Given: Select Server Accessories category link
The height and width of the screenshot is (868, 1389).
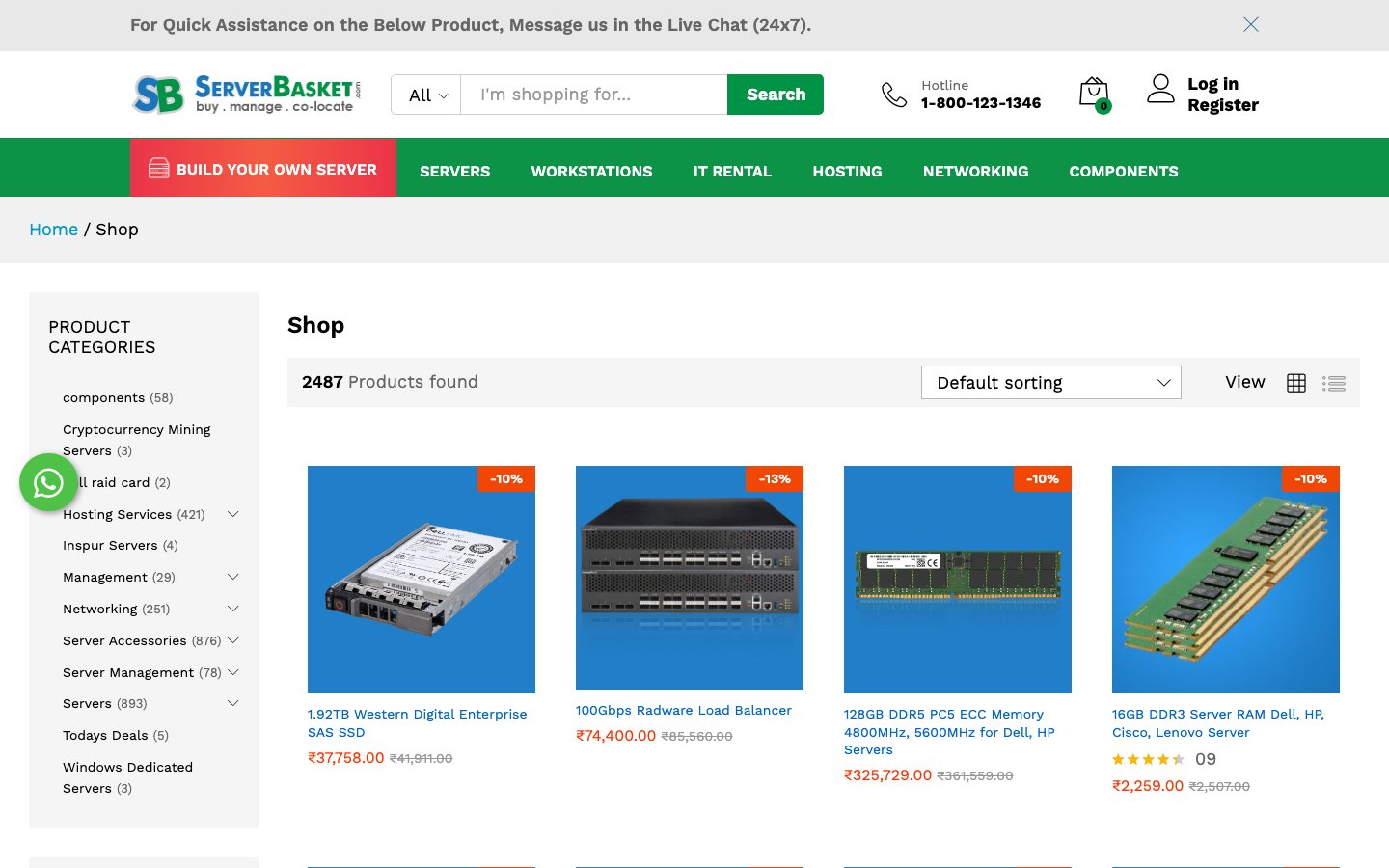Looking at the screenshot, I should tap(124, 640).
